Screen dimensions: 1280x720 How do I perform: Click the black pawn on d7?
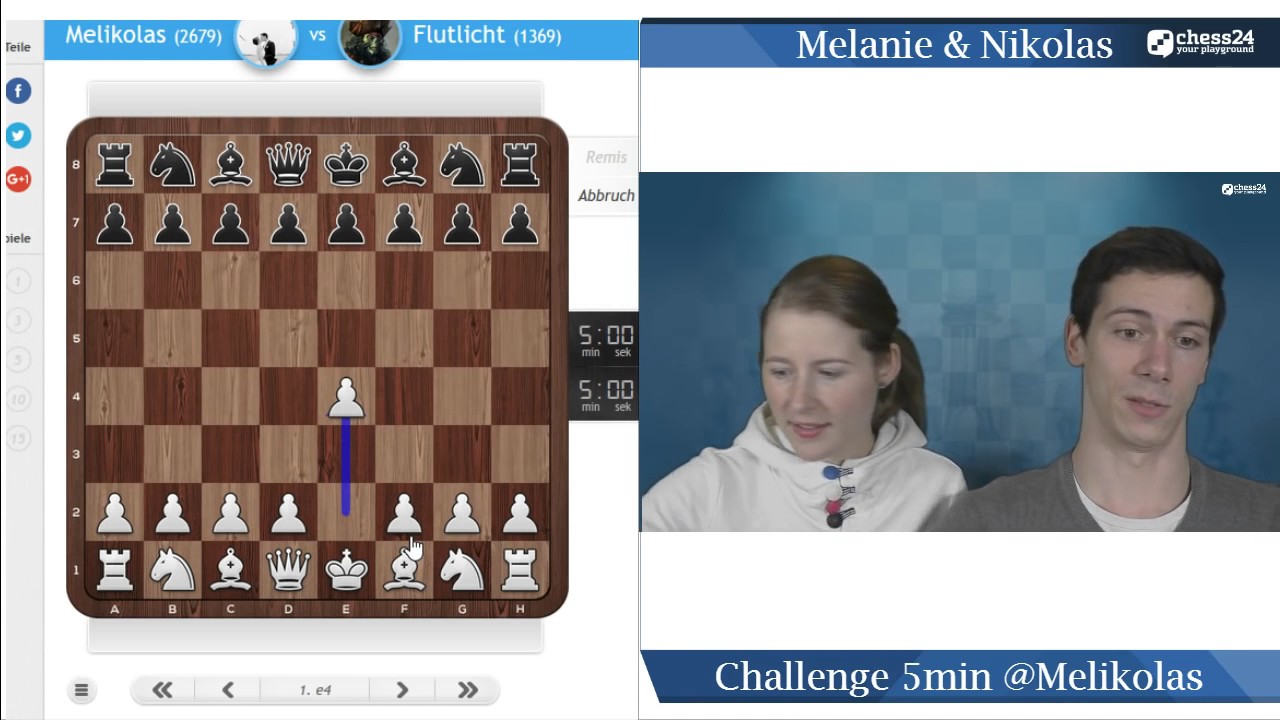pos(288,223)
